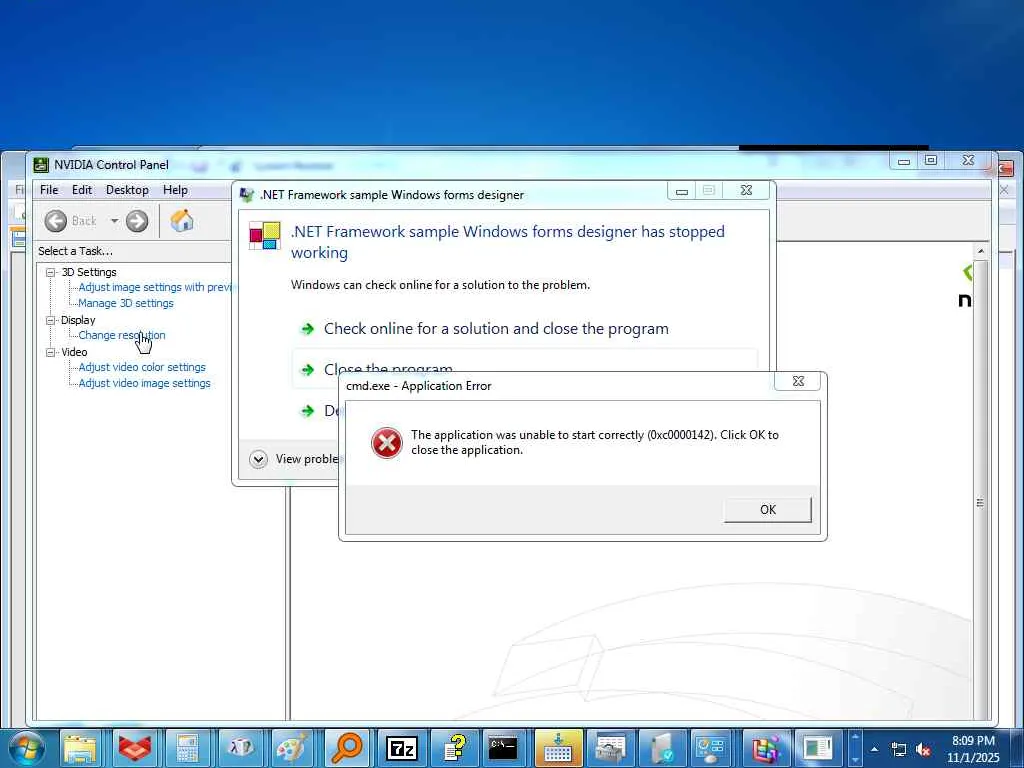The width and height of the screenshot is (1024, 768).
Task: Click the Forward arrow in NVIDIA Control Panel
Action: click(136, 221)
